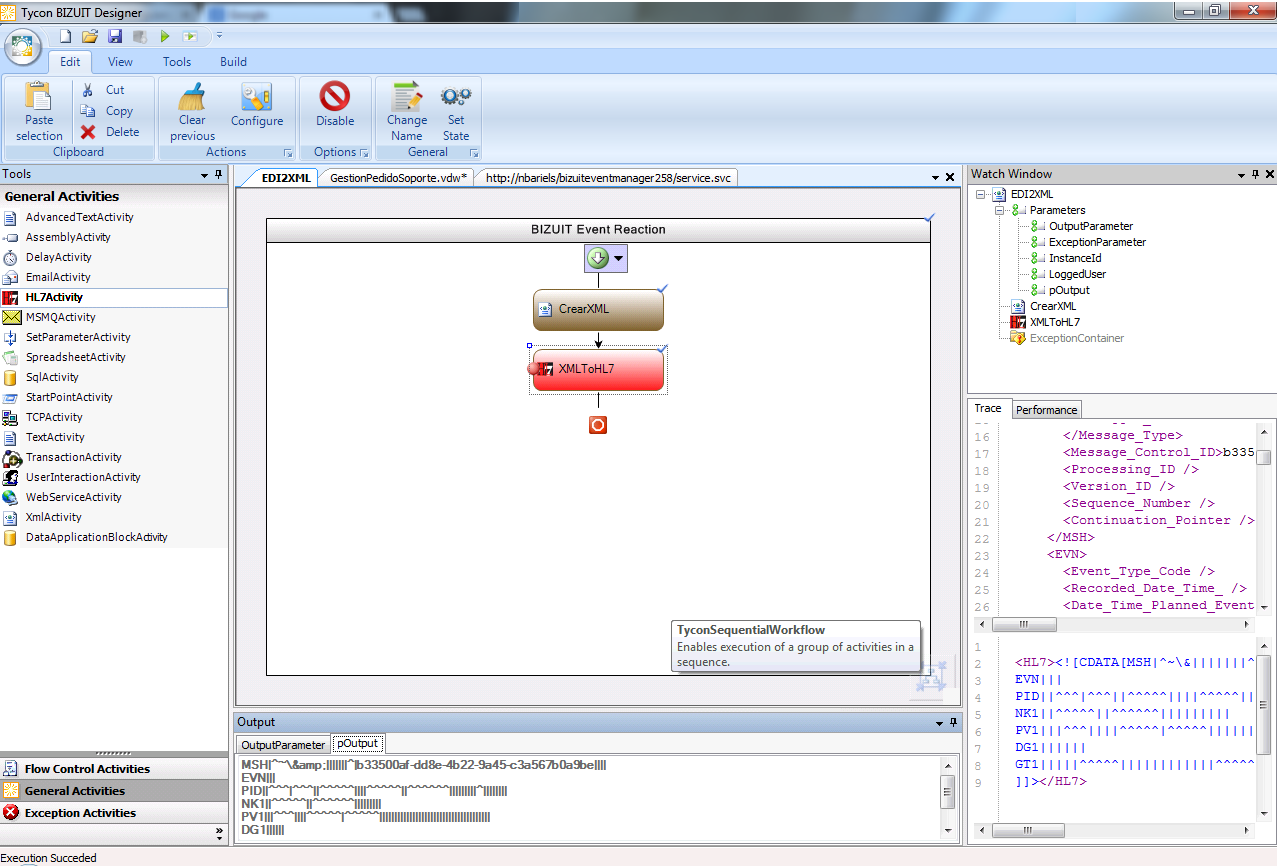Switch to the service.svc URL tab

(607, 178)
